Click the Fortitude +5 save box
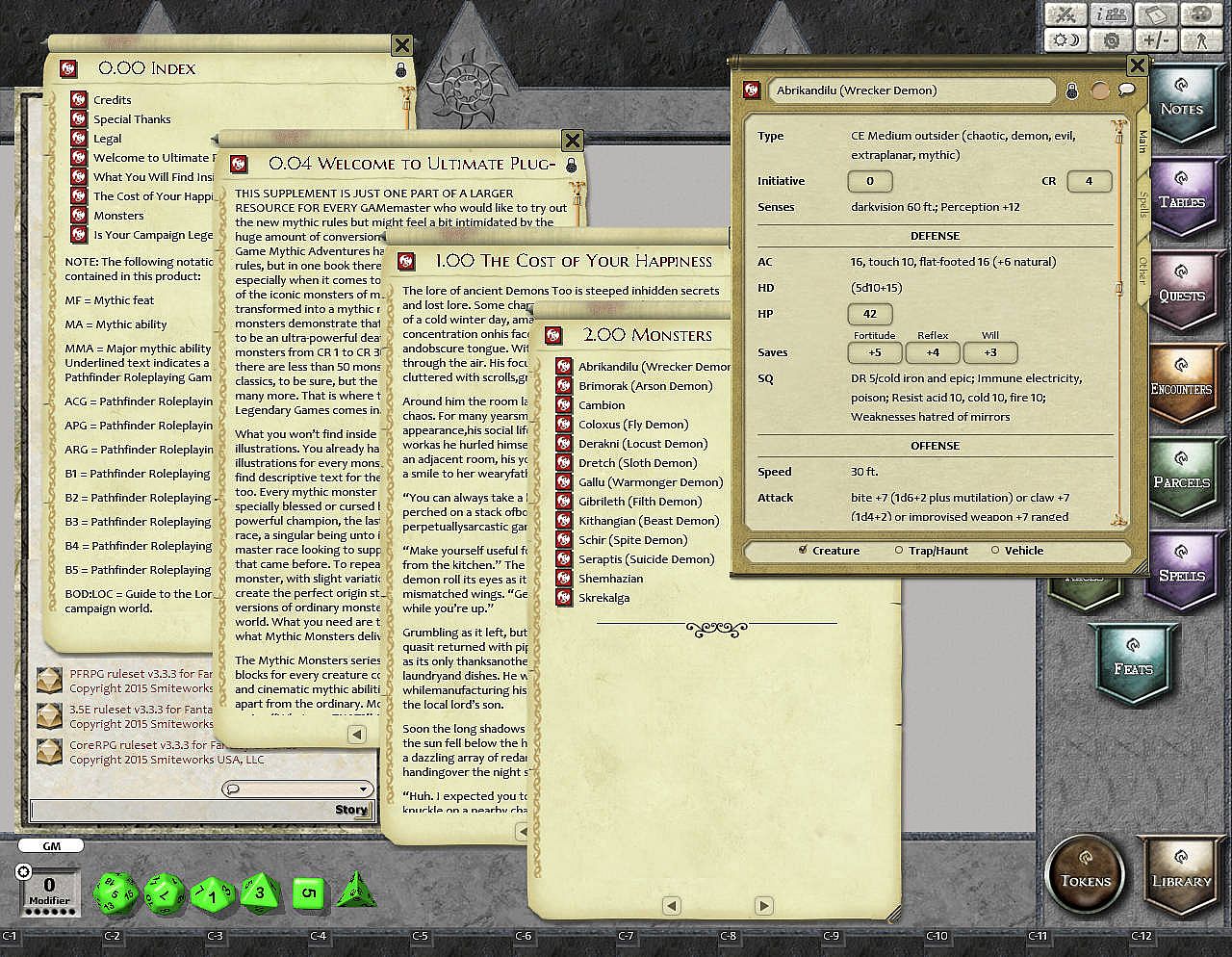Screen dimensions: 1232x957 click(x=875, y=352)
